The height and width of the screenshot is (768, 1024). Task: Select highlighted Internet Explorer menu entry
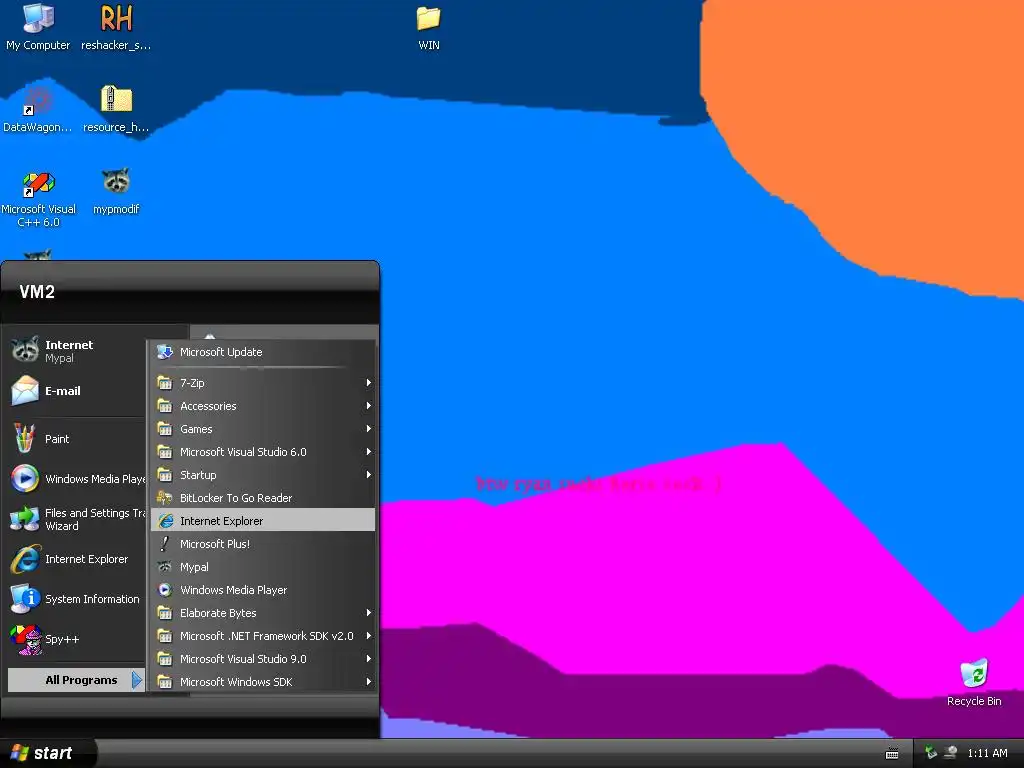(x=263, y=520)
